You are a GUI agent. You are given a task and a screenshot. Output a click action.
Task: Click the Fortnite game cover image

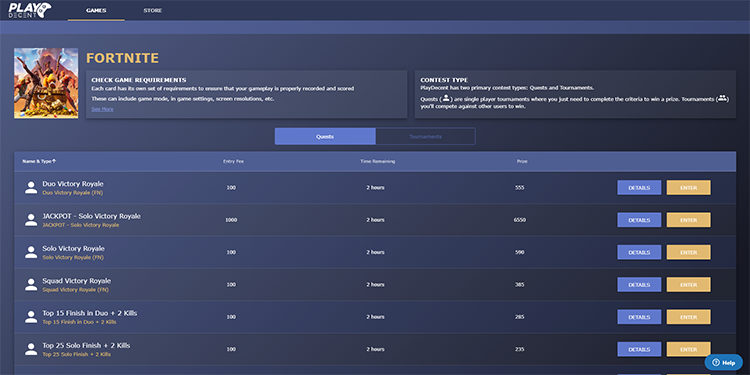pyautogui.click(x=46, y=83)
